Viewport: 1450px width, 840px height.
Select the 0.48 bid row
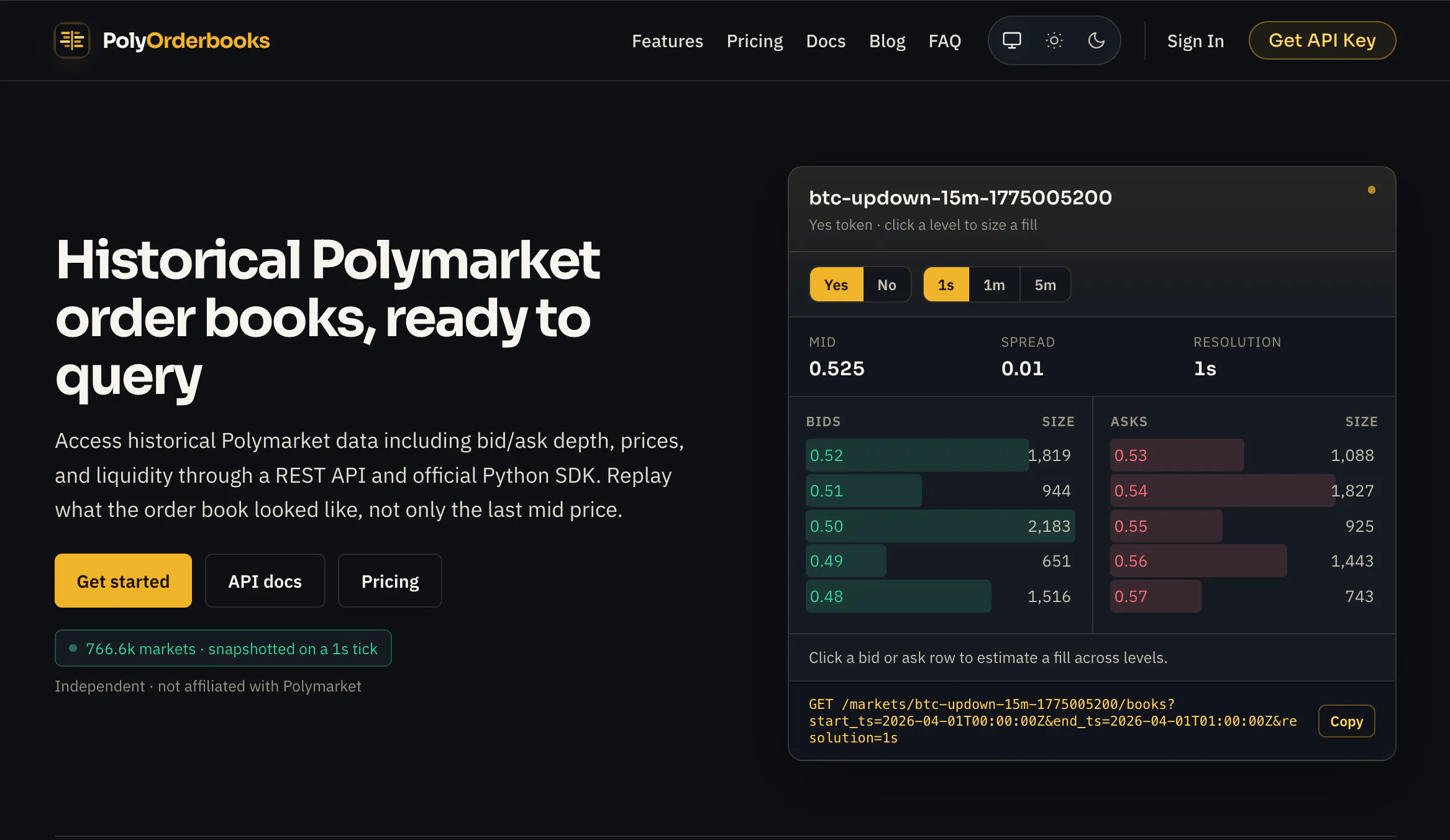[x=940, y=596]
